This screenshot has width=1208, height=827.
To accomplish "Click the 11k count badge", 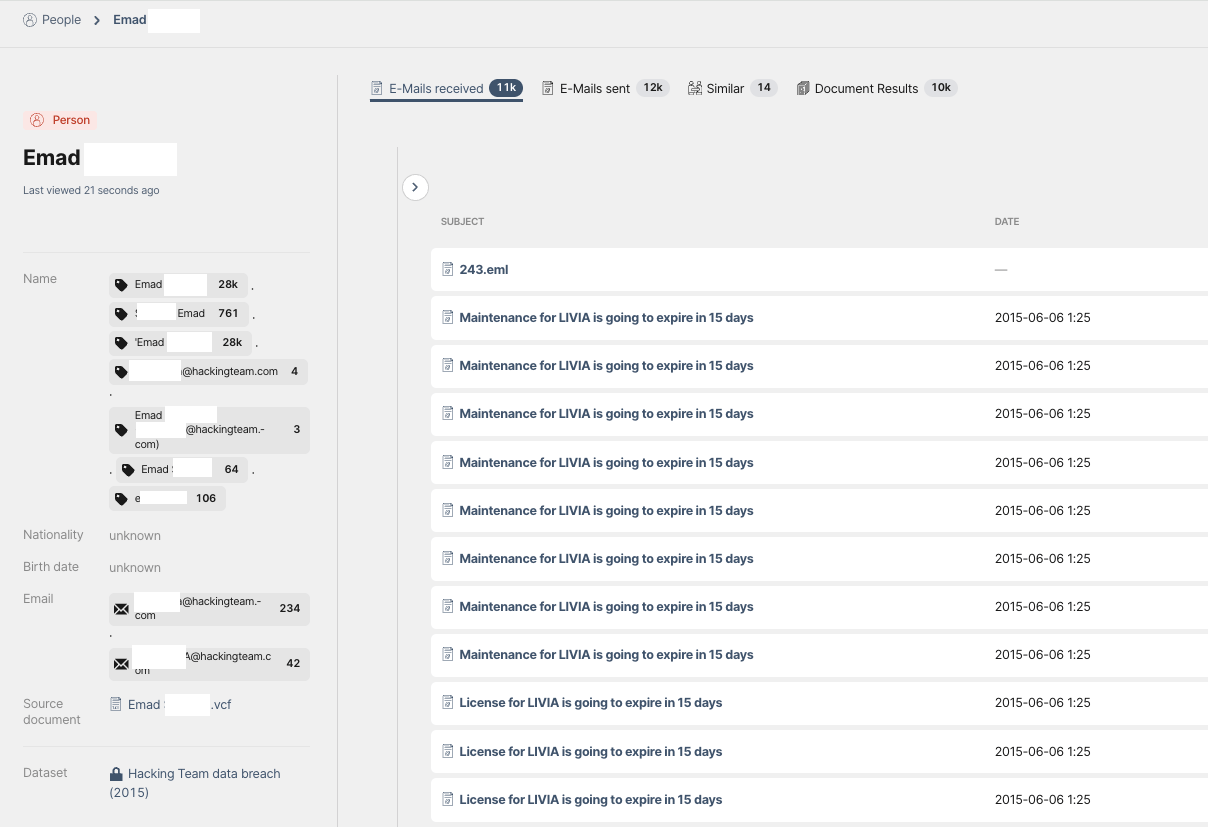I will click(x=506, y=88).
